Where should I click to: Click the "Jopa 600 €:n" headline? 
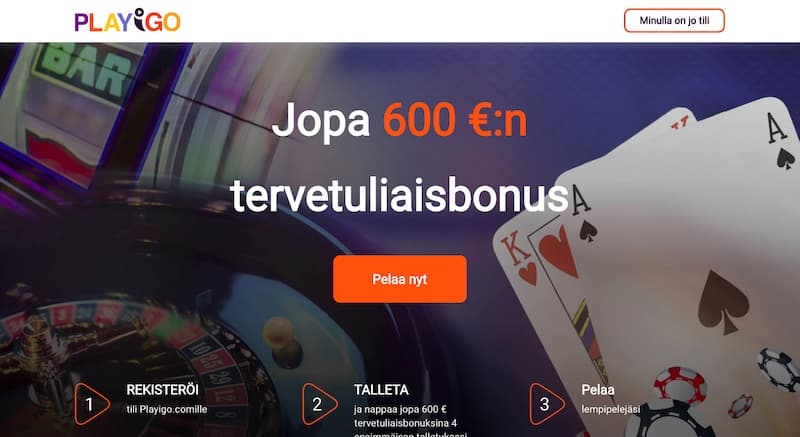399,120
